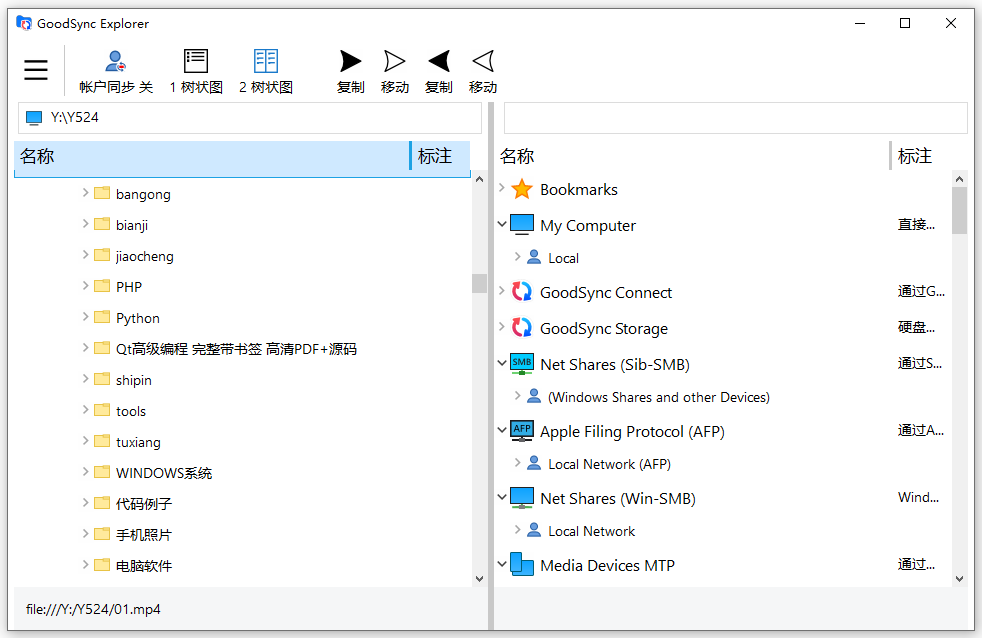Viewport: 982px width, 638px height.
Task: Sort left pane by 名称 column header
Action: [x=212, y=156]
